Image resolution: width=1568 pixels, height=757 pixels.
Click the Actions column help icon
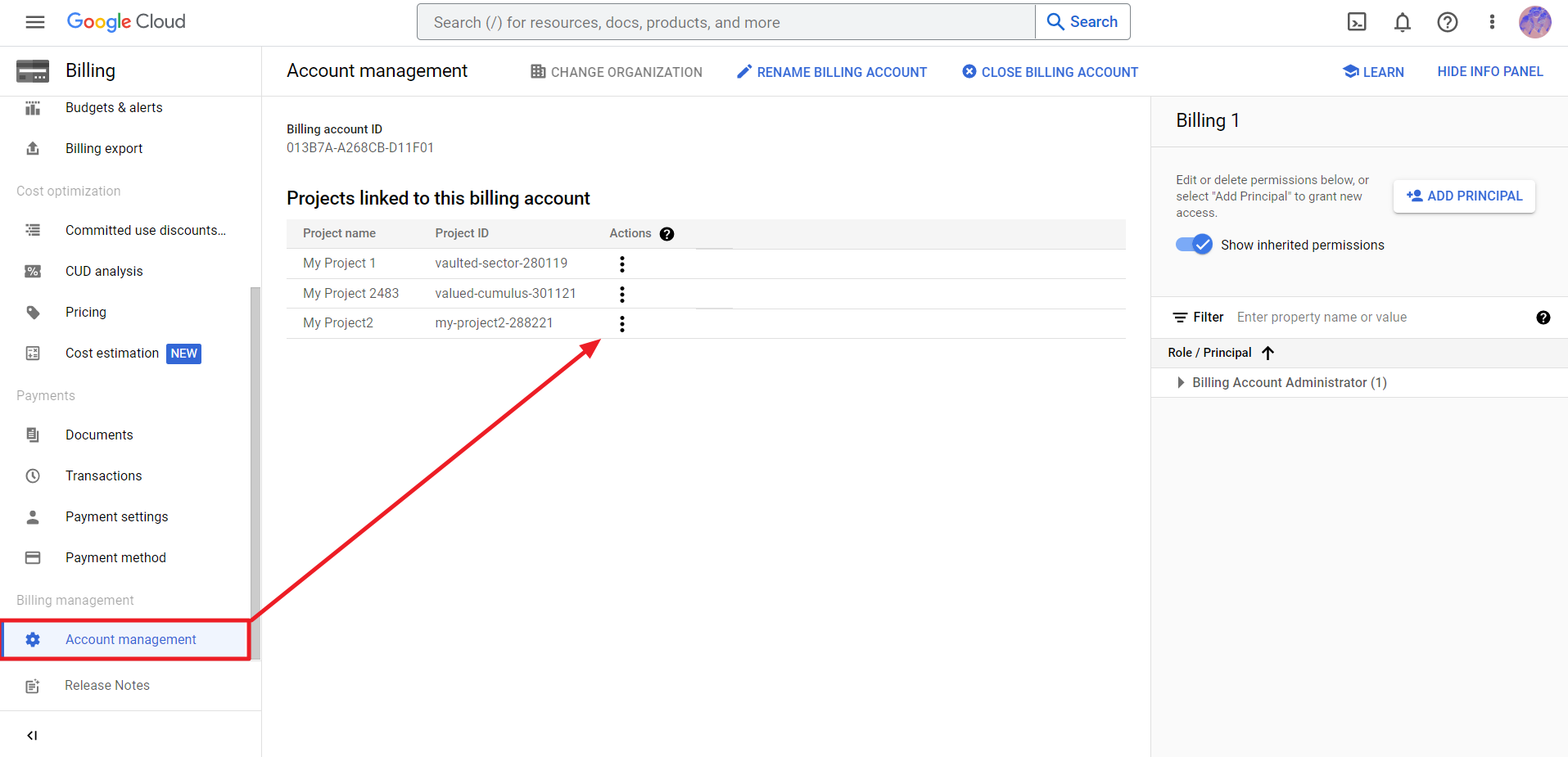click(667, 234)
